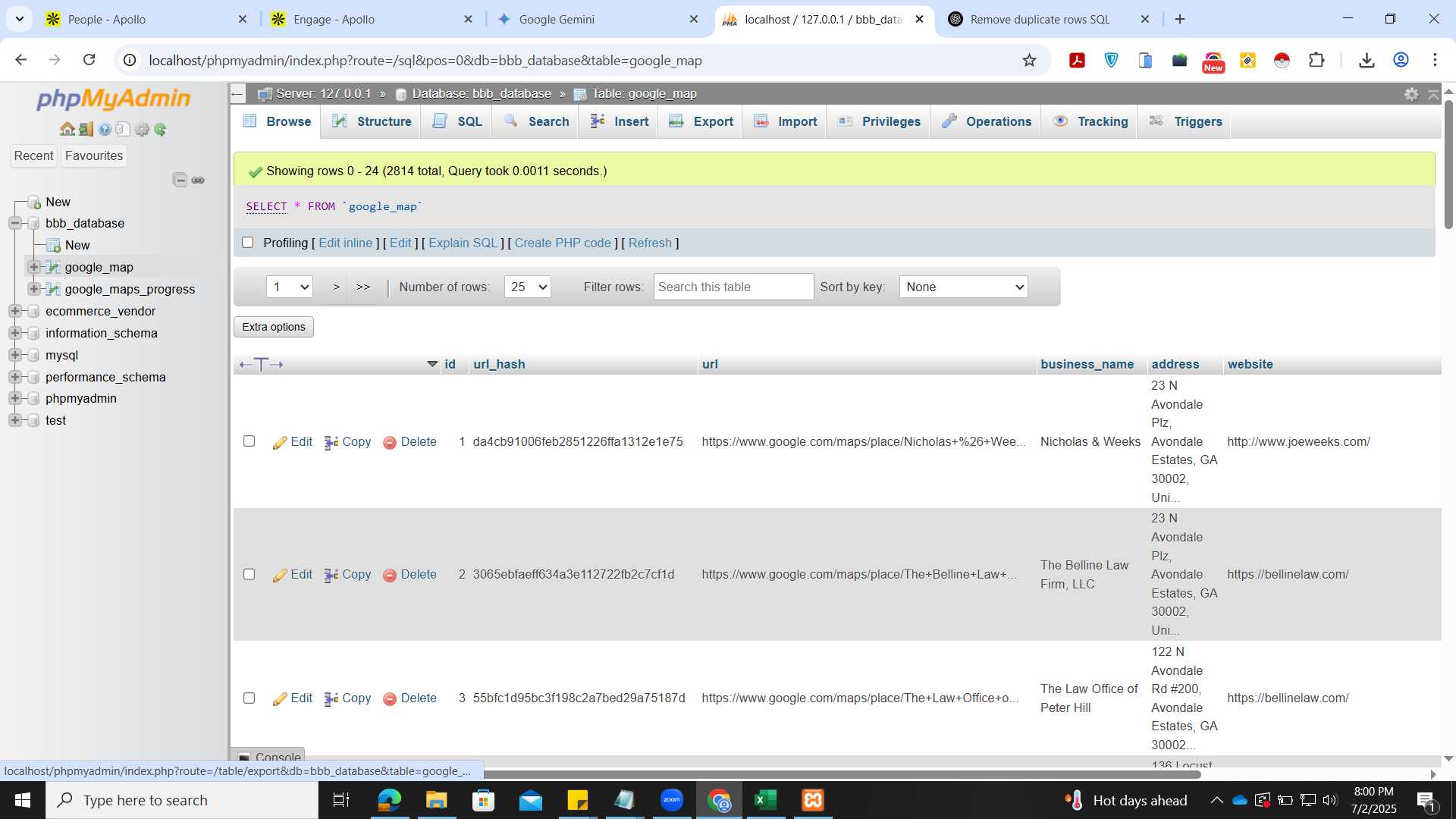
Task: Open Chrome profile icon
Action: click(x=1401, y=60)
